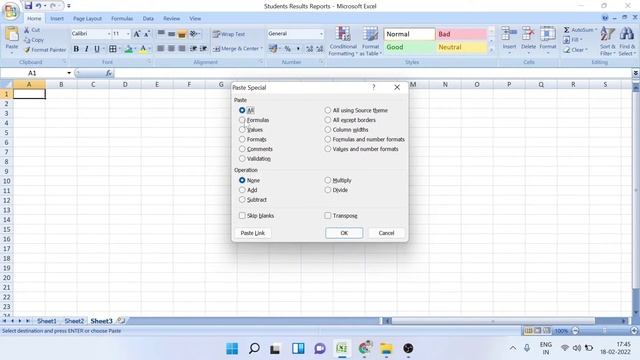Click the insert function fx icon
Image resolution: width=640 pixels, height=360 pixels.
point(109,73)
